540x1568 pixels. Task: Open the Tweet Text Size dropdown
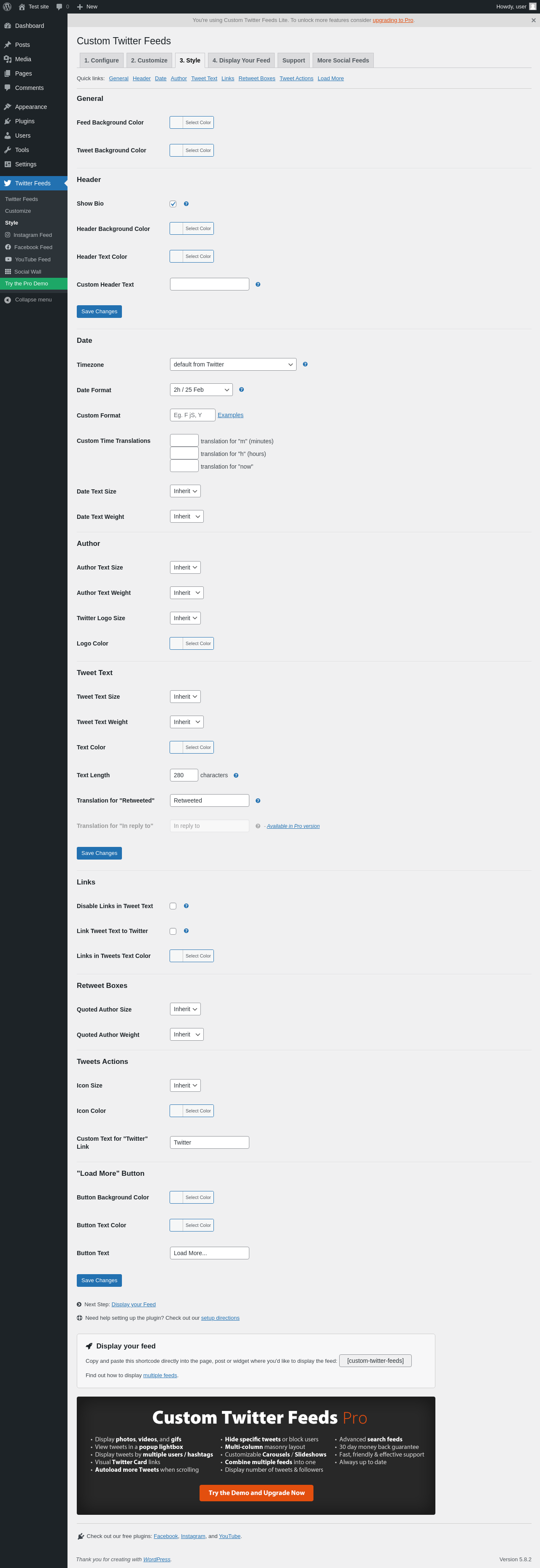(185, 696)
